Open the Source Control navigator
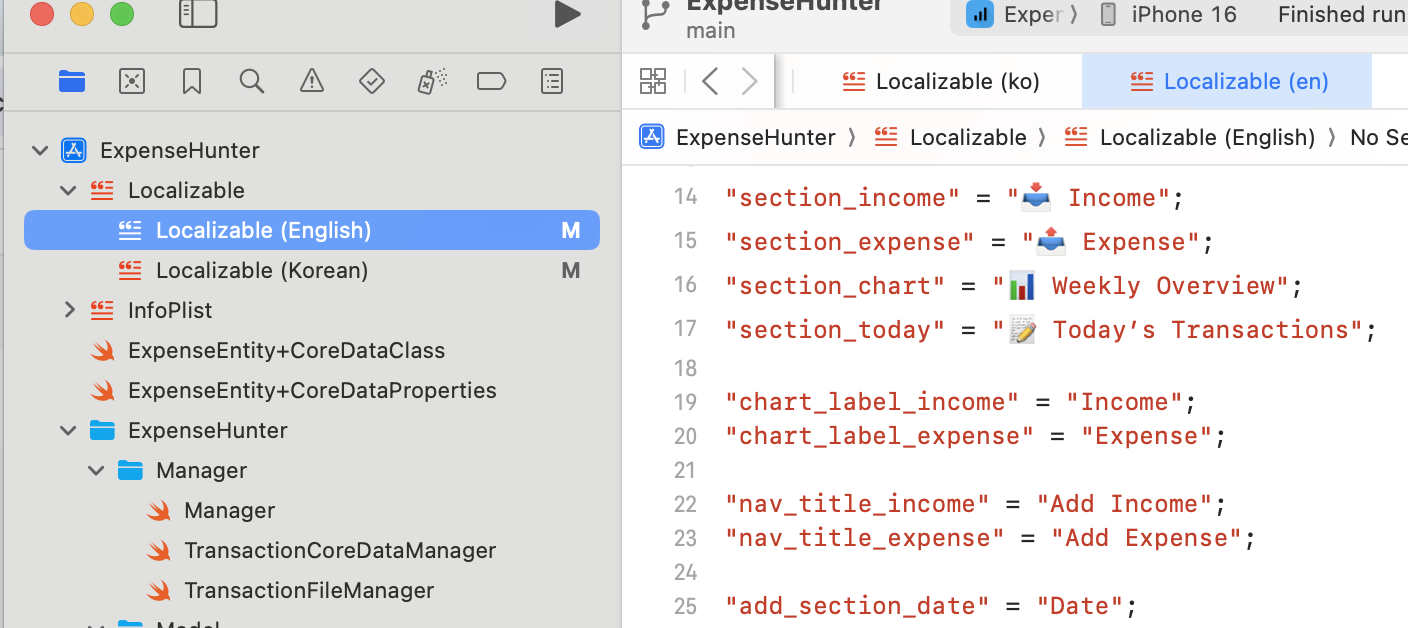 click(x=132, y=81)
